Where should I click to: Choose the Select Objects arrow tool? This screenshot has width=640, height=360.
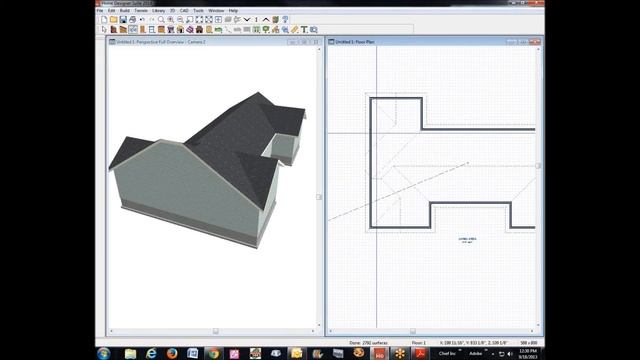104,29
